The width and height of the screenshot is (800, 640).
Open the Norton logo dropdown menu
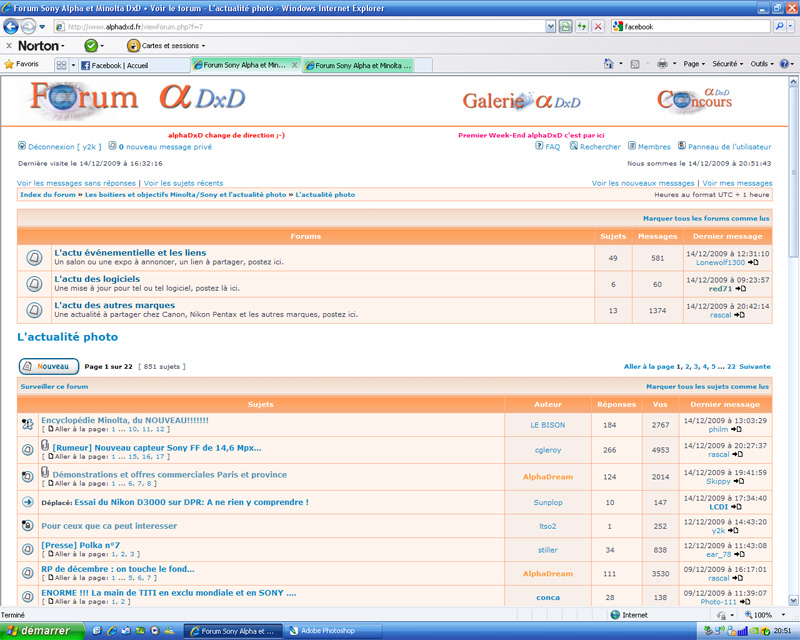pos(42,45)
